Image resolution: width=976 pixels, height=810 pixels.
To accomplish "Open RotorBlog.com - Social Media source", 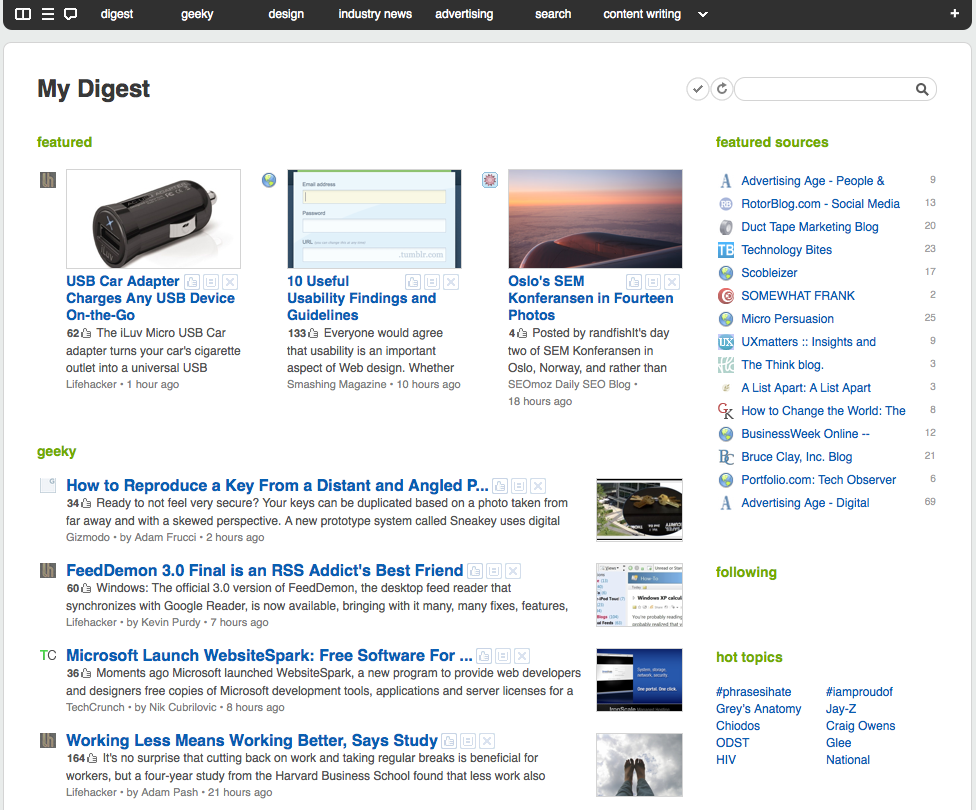I will tap(820, 204).
